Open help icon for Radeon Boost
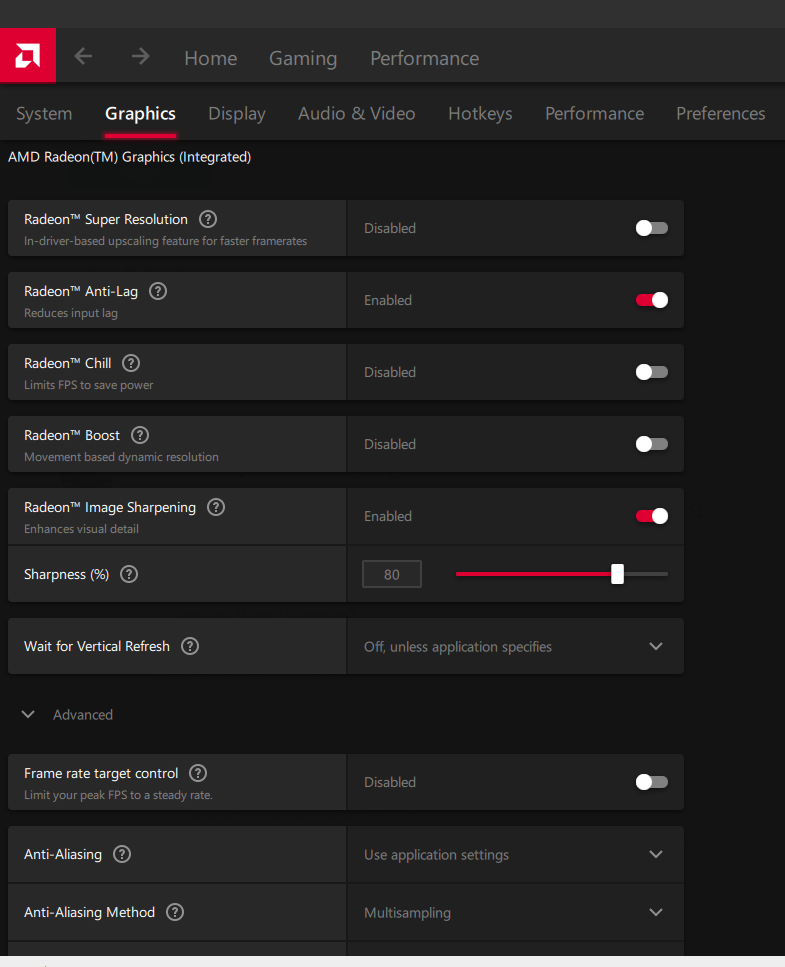Viewport: 785px width, 967px height. coord(140,435)
